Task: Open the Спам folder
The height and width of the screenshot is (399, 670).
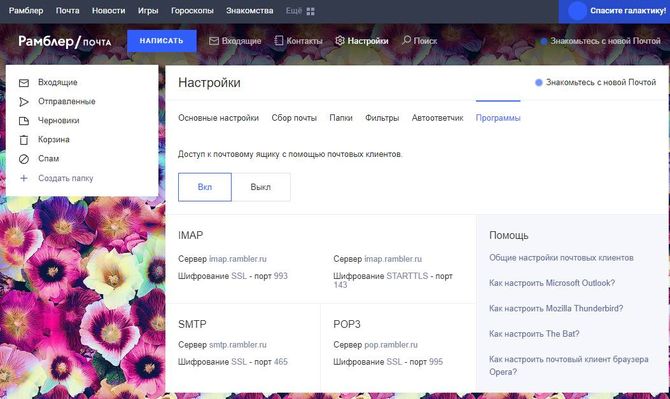Action: [48, 159]
